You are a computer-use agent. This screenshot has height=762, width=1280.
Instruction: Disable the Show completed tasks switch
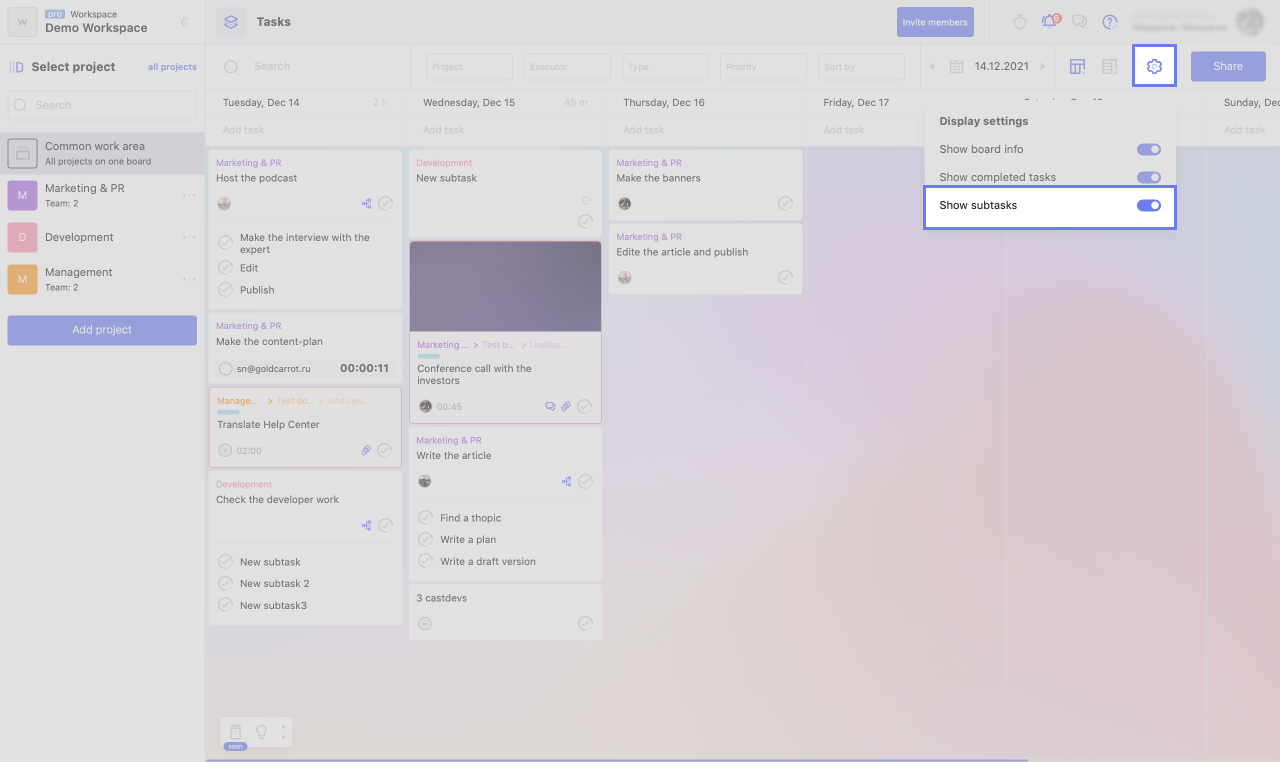click(x=1148, y=177)
